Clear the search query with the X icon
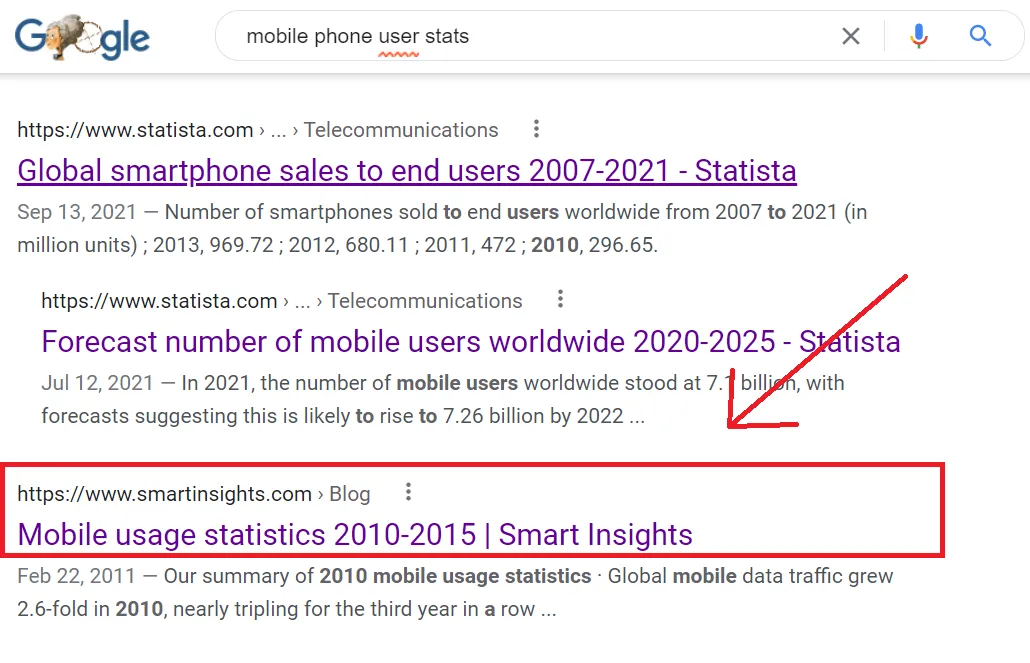1030x663 pixels. (850, 37)
